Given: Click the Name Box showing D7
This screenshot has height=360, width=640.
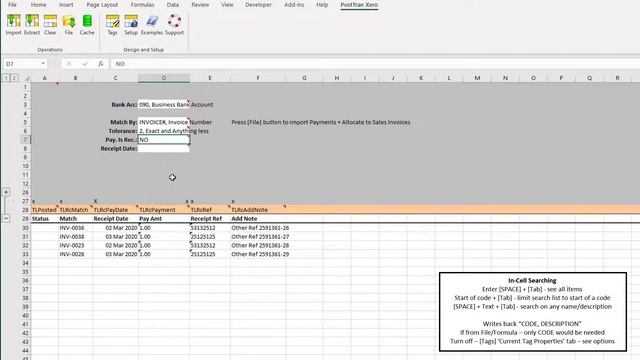Looking at the screenshot, I should [x=22, y=64].
